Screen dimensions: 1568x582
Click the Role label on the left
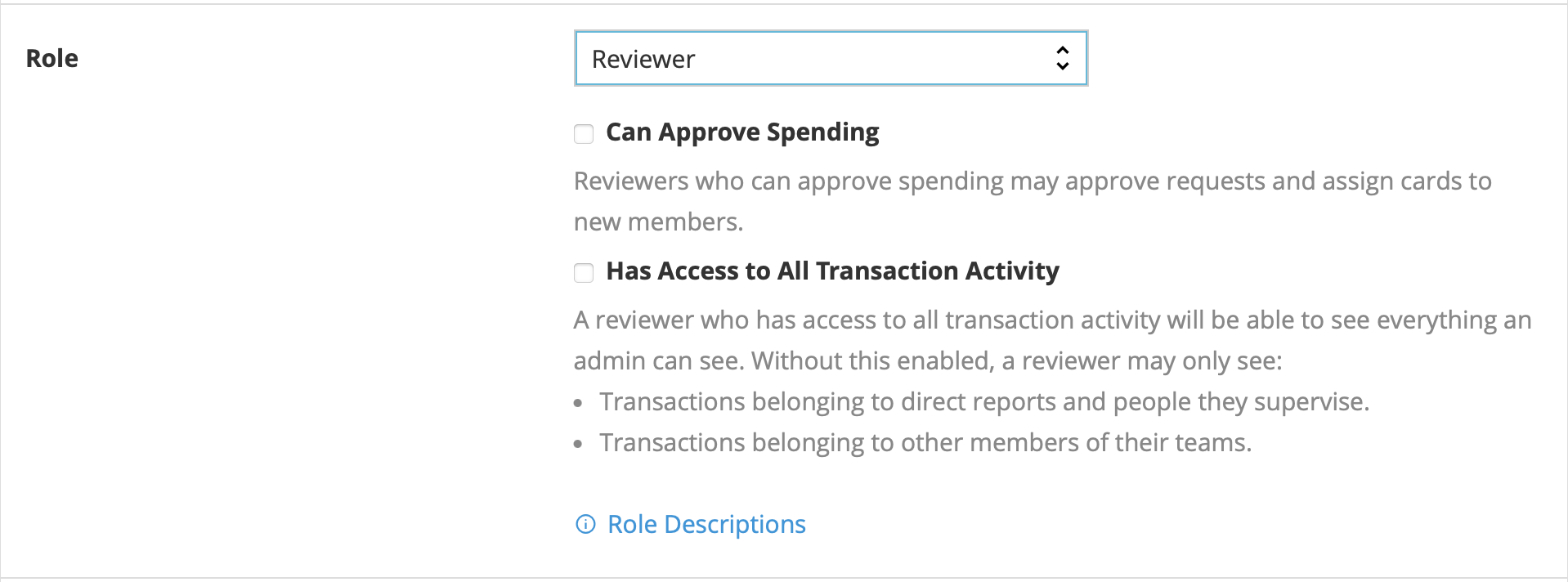(x=51, y=57)
